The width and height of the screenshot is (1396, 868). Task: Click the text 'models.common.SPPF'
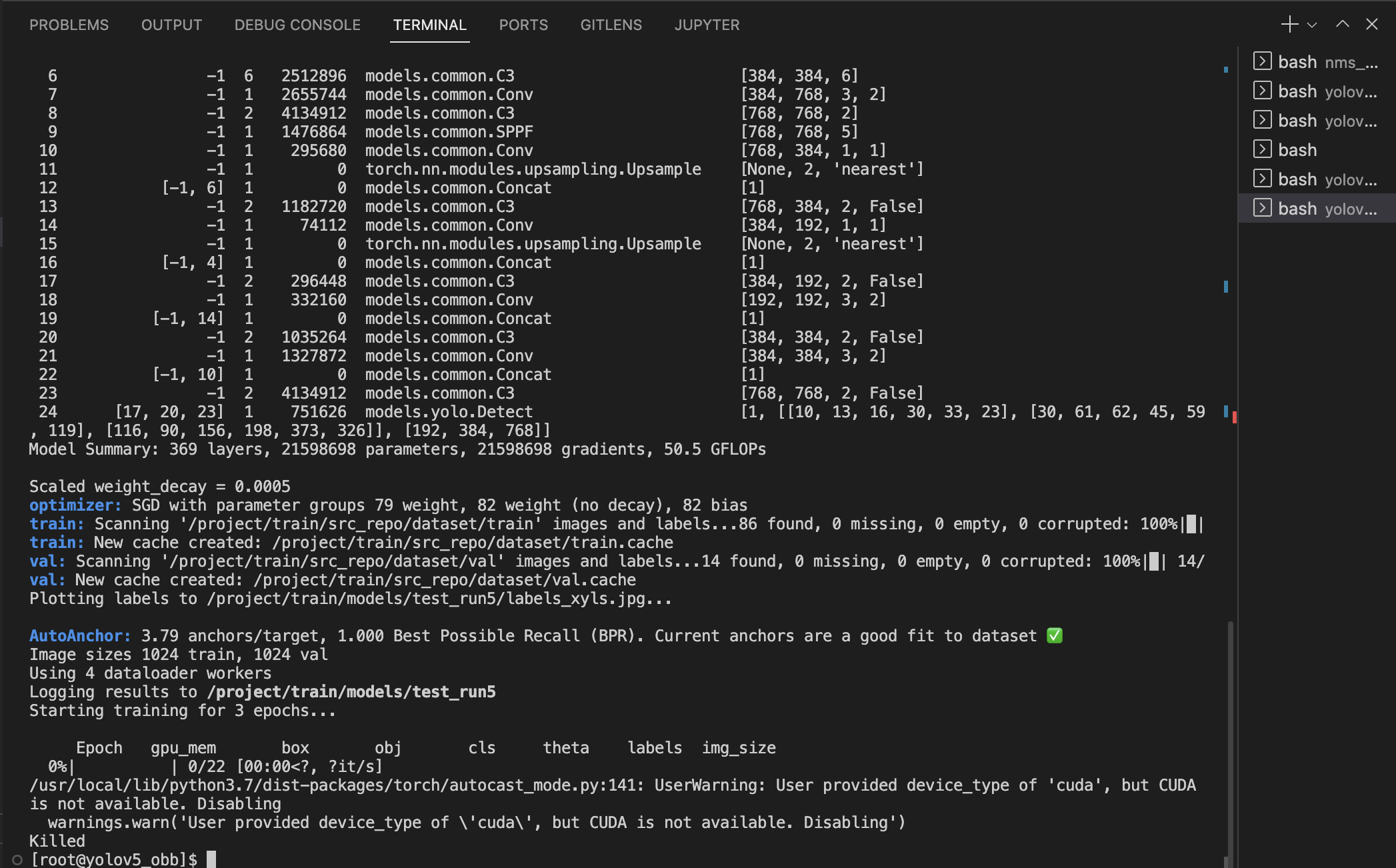tap(449, 132)
